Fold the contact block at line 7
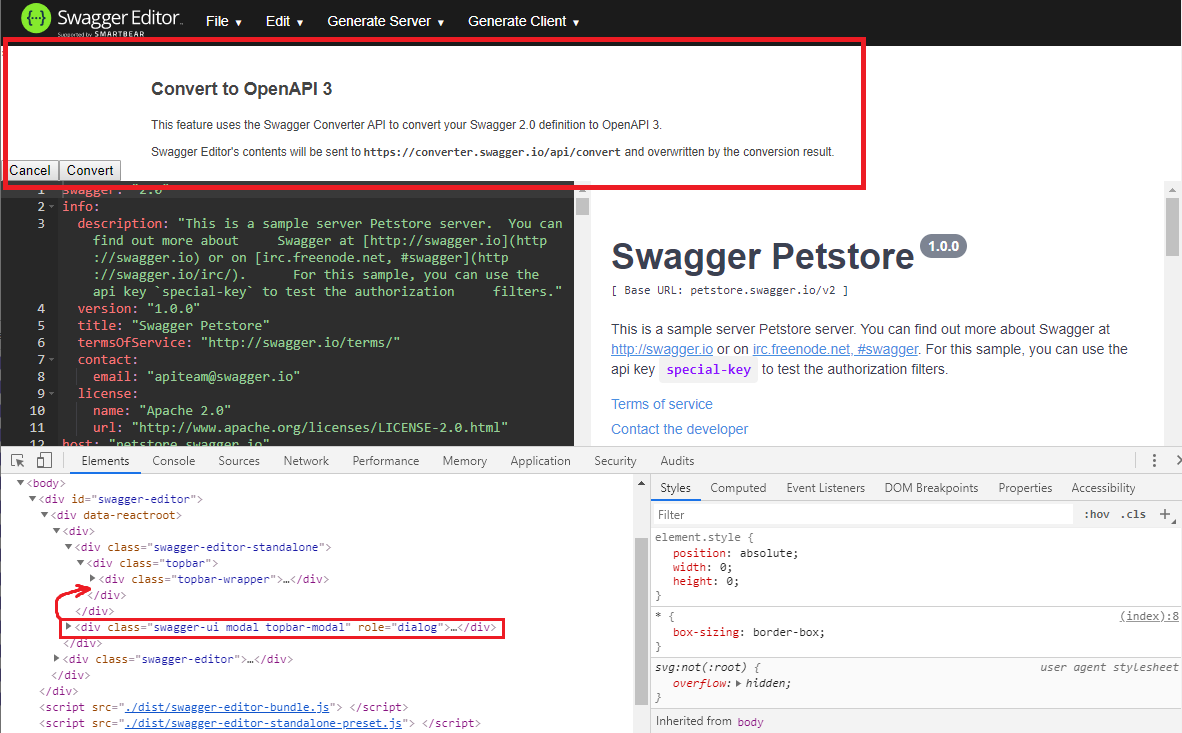Image resolution: width=1182 pixels, height=733 pixels. point(51,360)
